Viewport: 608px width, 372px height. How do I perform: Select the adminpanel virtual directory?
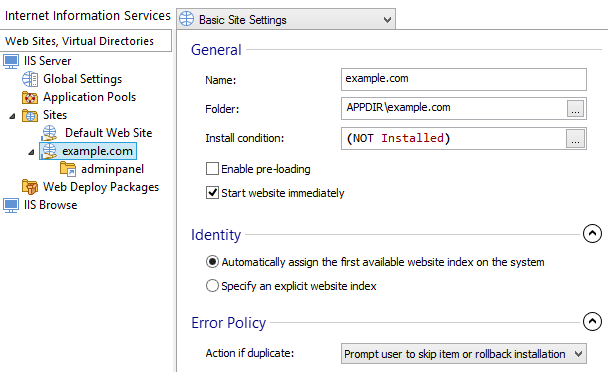(112, 169)
